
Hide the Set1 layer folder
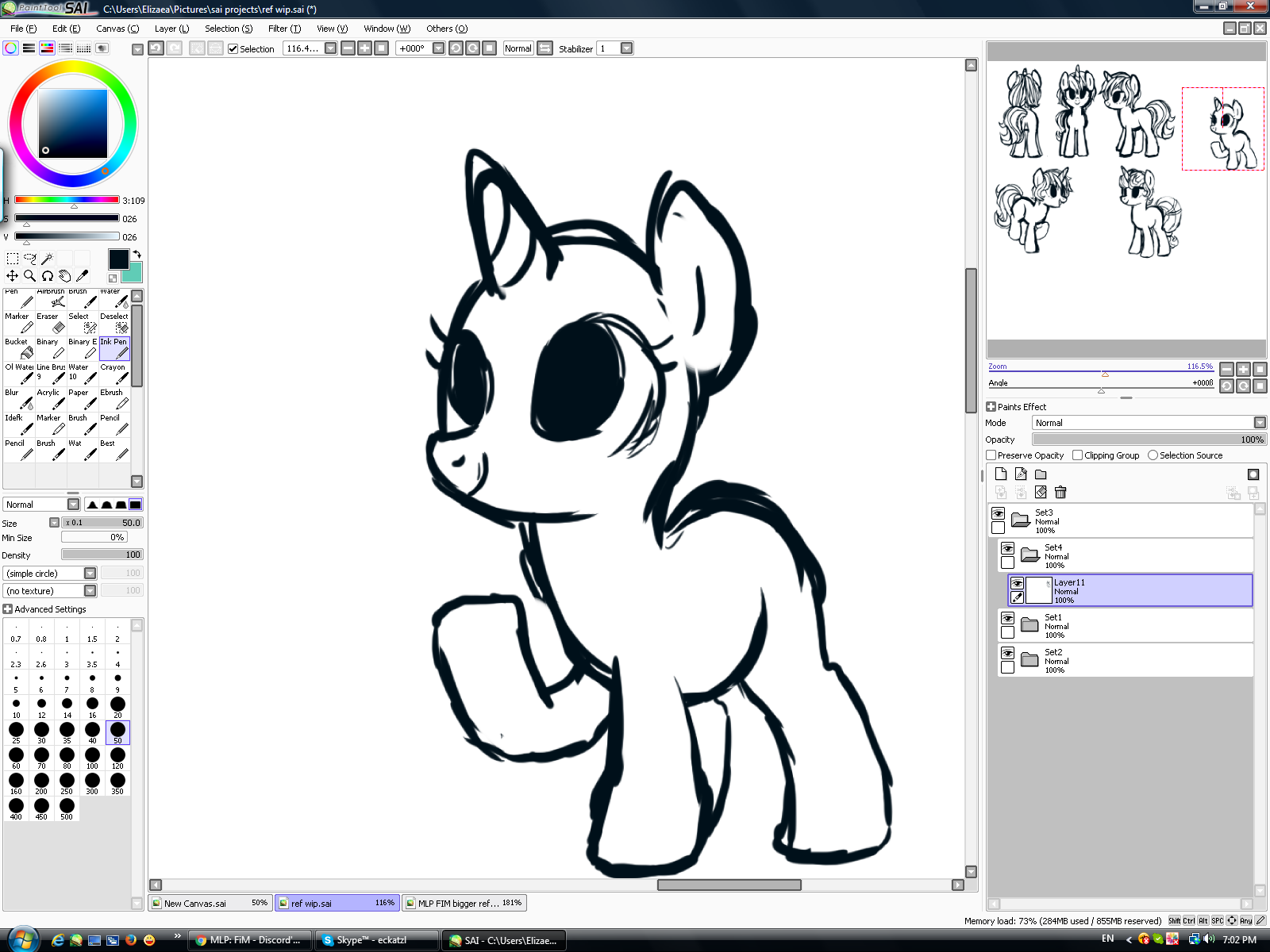[x=1008, y=618]
